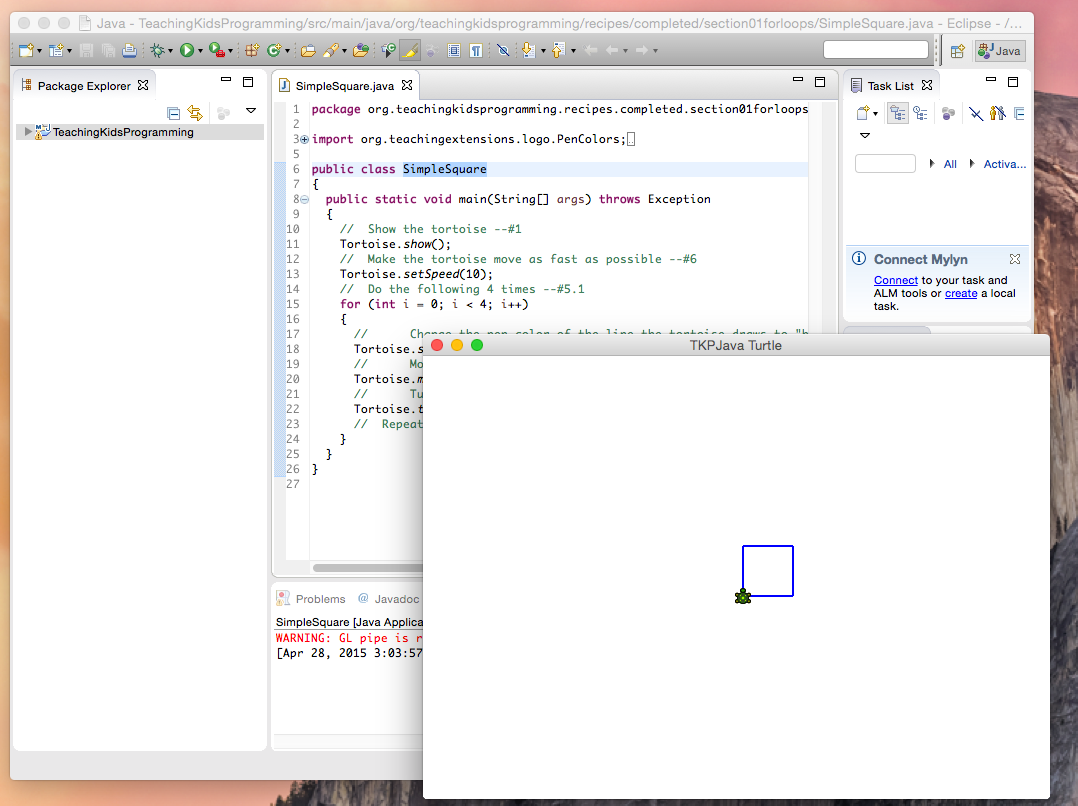Collapse all in Package Explorer

pos(173,113)
